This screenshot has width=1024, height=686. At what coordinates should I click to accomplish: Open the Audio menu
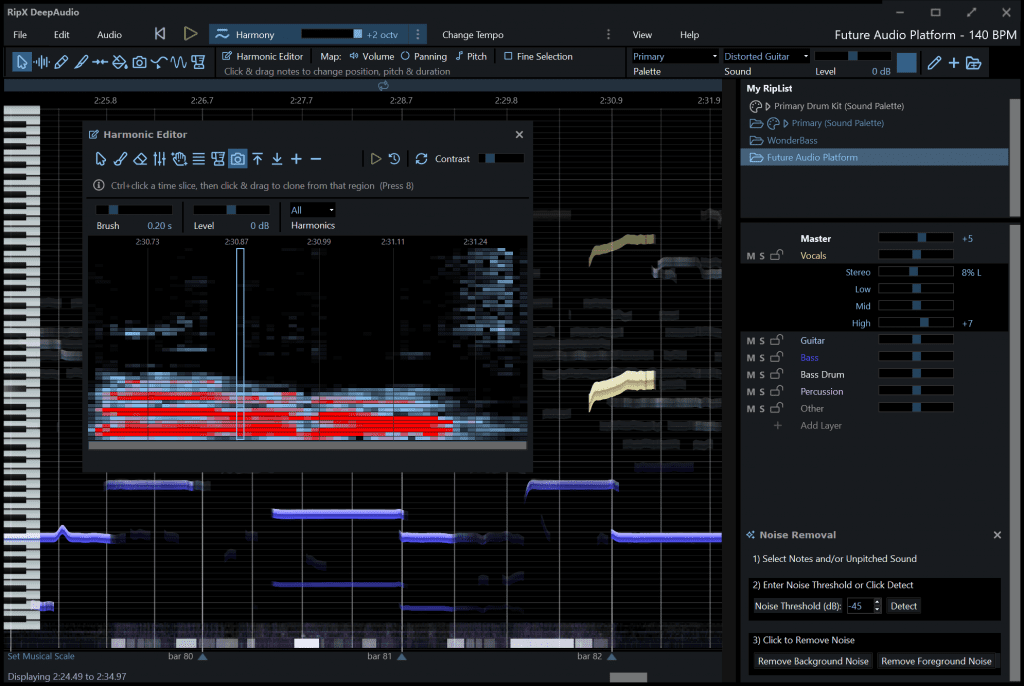click(109, 35)
